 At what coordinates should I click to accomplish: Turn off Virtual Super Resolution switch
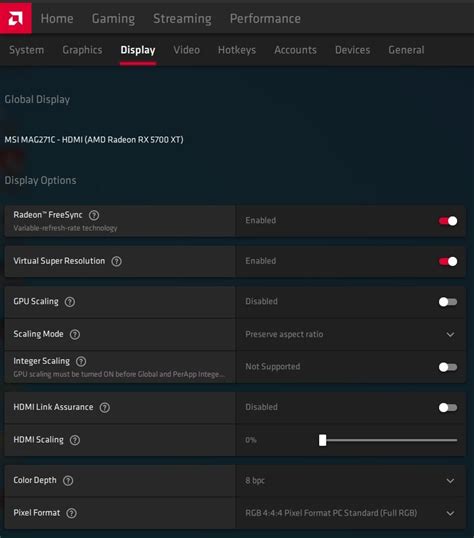click(448, 261)
